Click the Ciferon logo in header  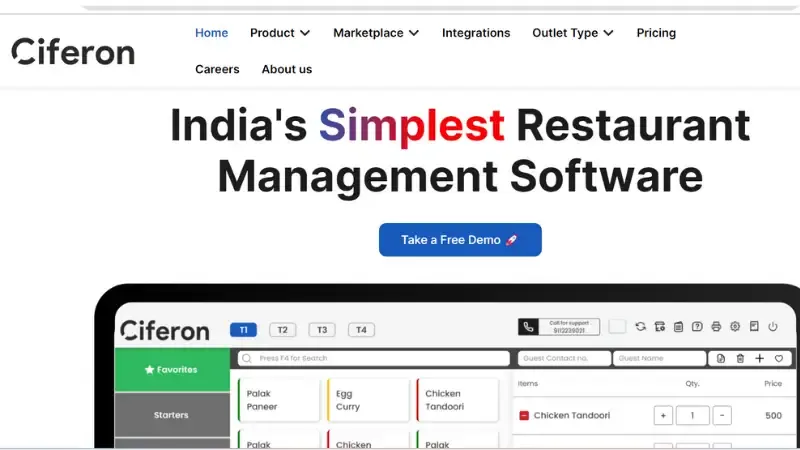(73, 52)
